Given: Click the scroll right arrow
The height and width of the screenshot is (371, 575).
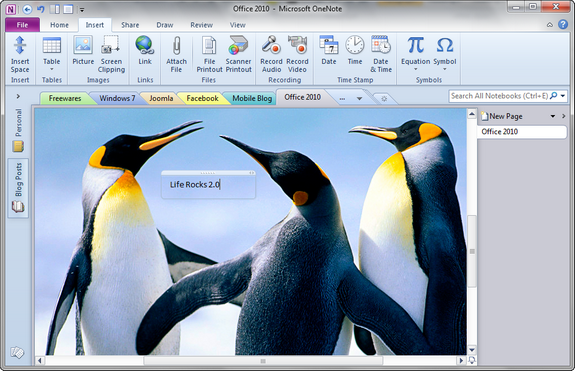Looking at the screenshot, I should [x=461, y=361].
